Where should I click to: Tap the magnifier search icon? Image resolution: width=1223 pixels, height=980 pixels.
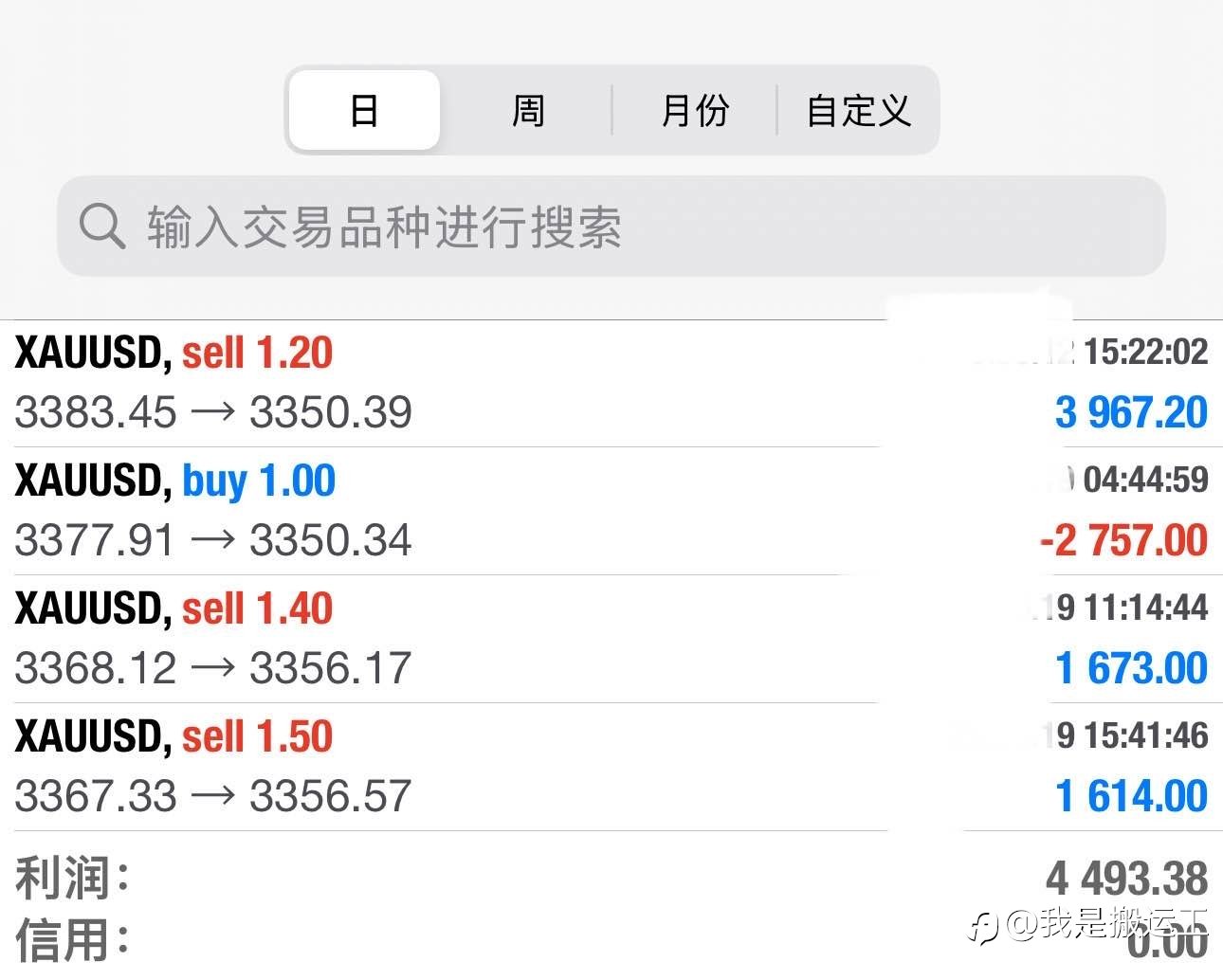pyautogui.click(x=101, y=227)
